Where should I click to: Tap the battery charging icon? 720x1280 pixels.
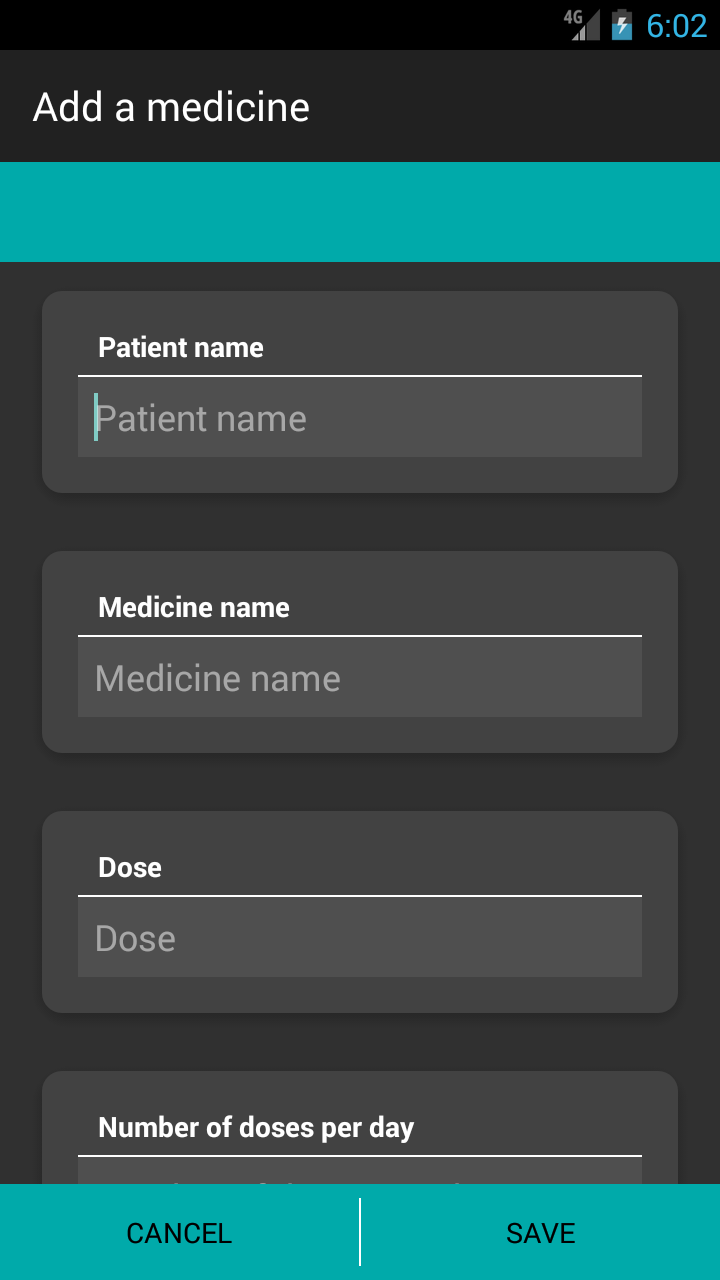(x=622, y=25)
